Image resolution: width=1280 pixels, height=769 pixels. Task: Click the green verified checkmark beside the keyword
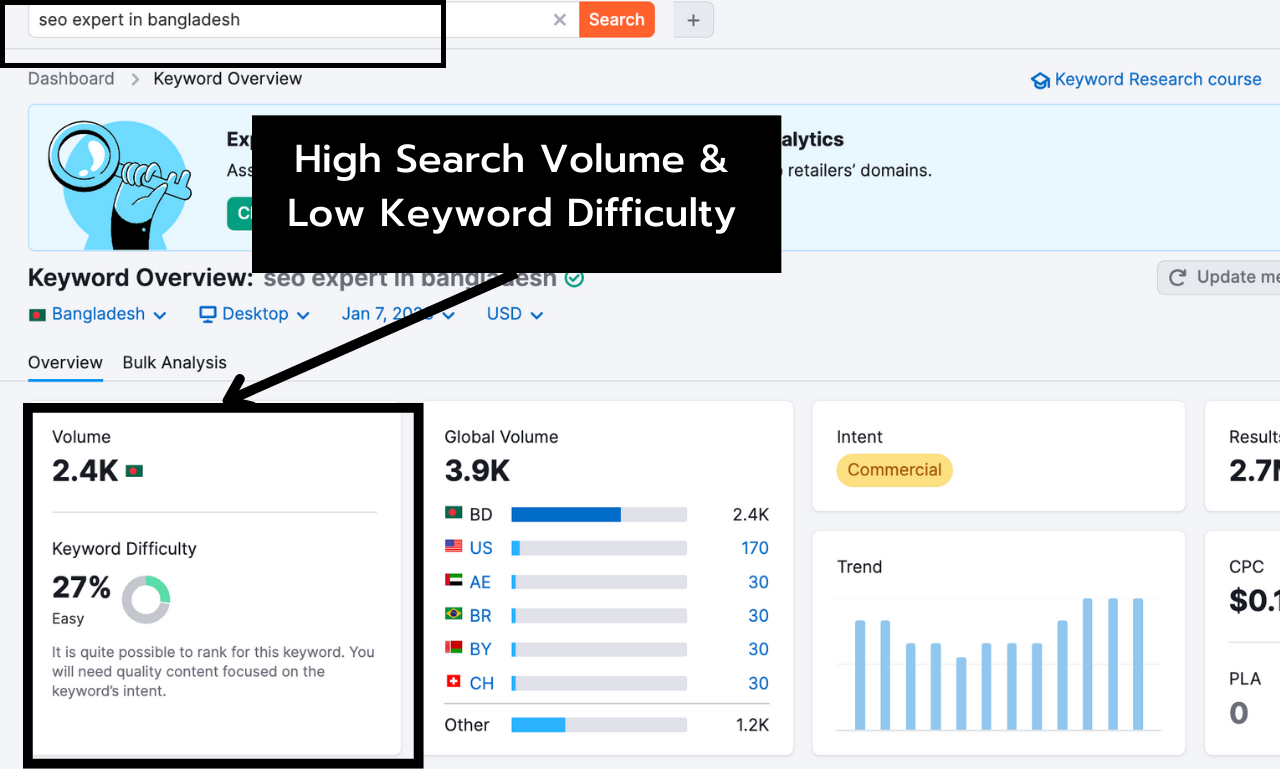[x=575, y=279]
